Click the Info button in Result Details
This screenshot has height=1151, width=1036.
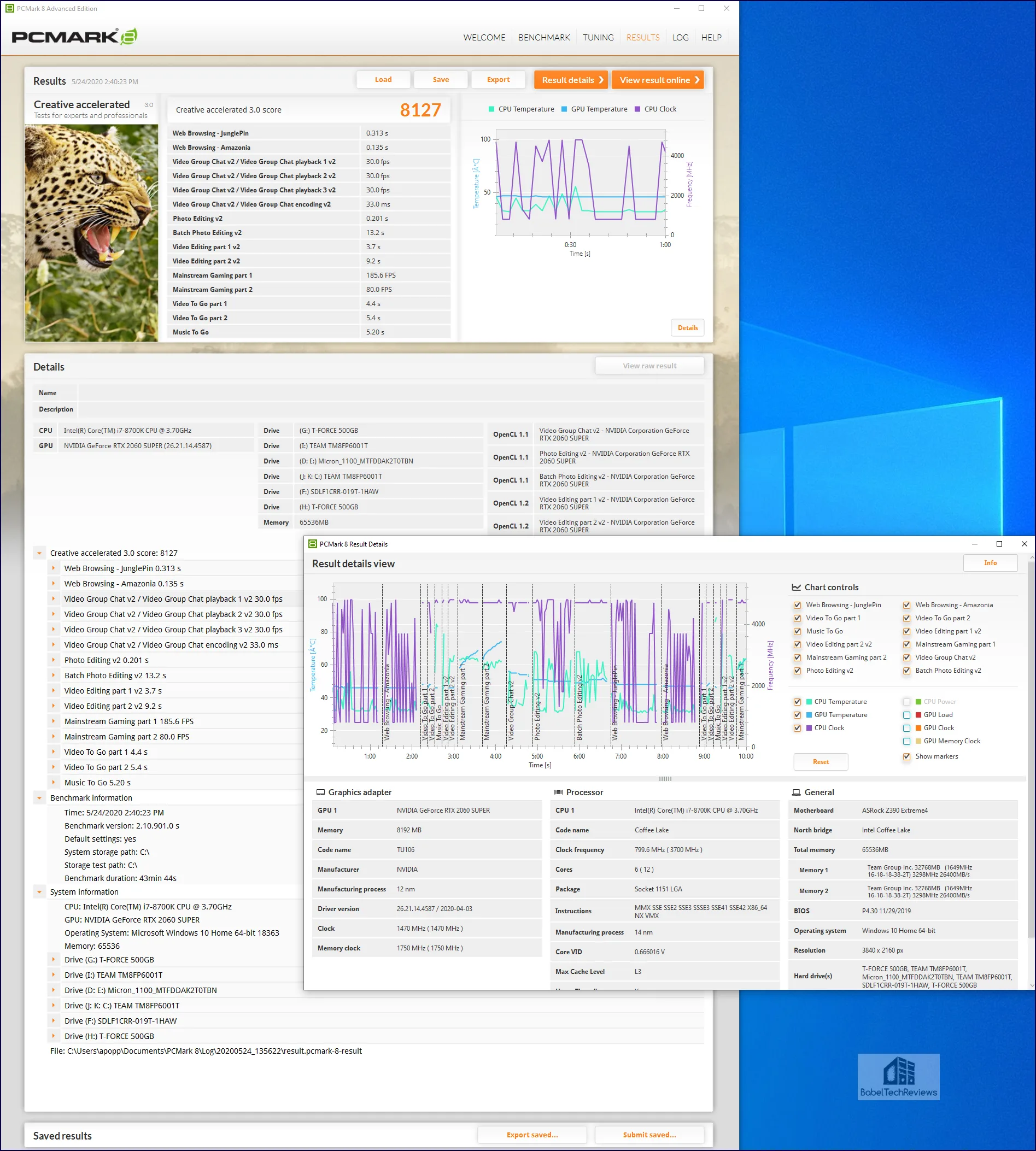point(990,563)
